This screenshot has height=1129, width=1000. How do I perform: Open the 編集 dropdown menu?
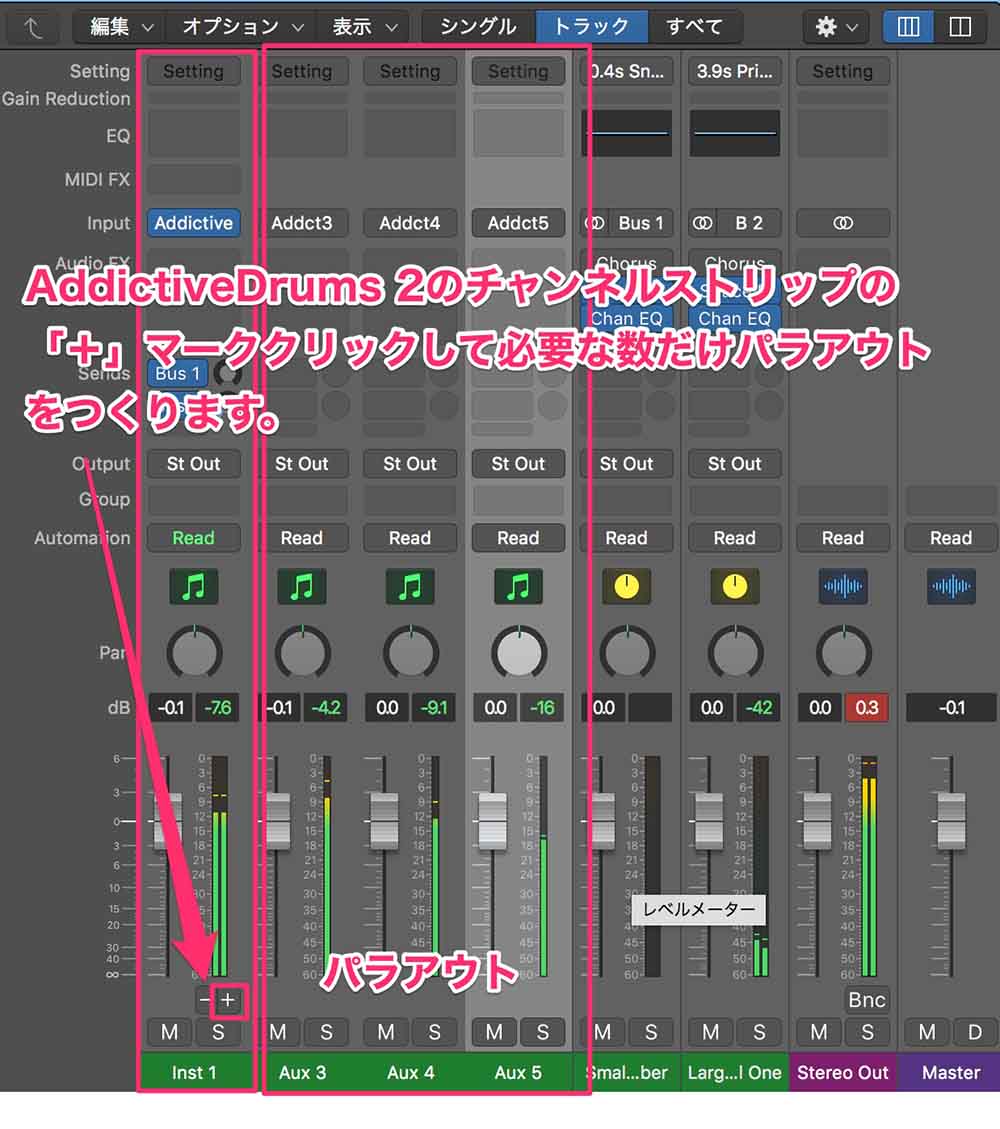120,27
